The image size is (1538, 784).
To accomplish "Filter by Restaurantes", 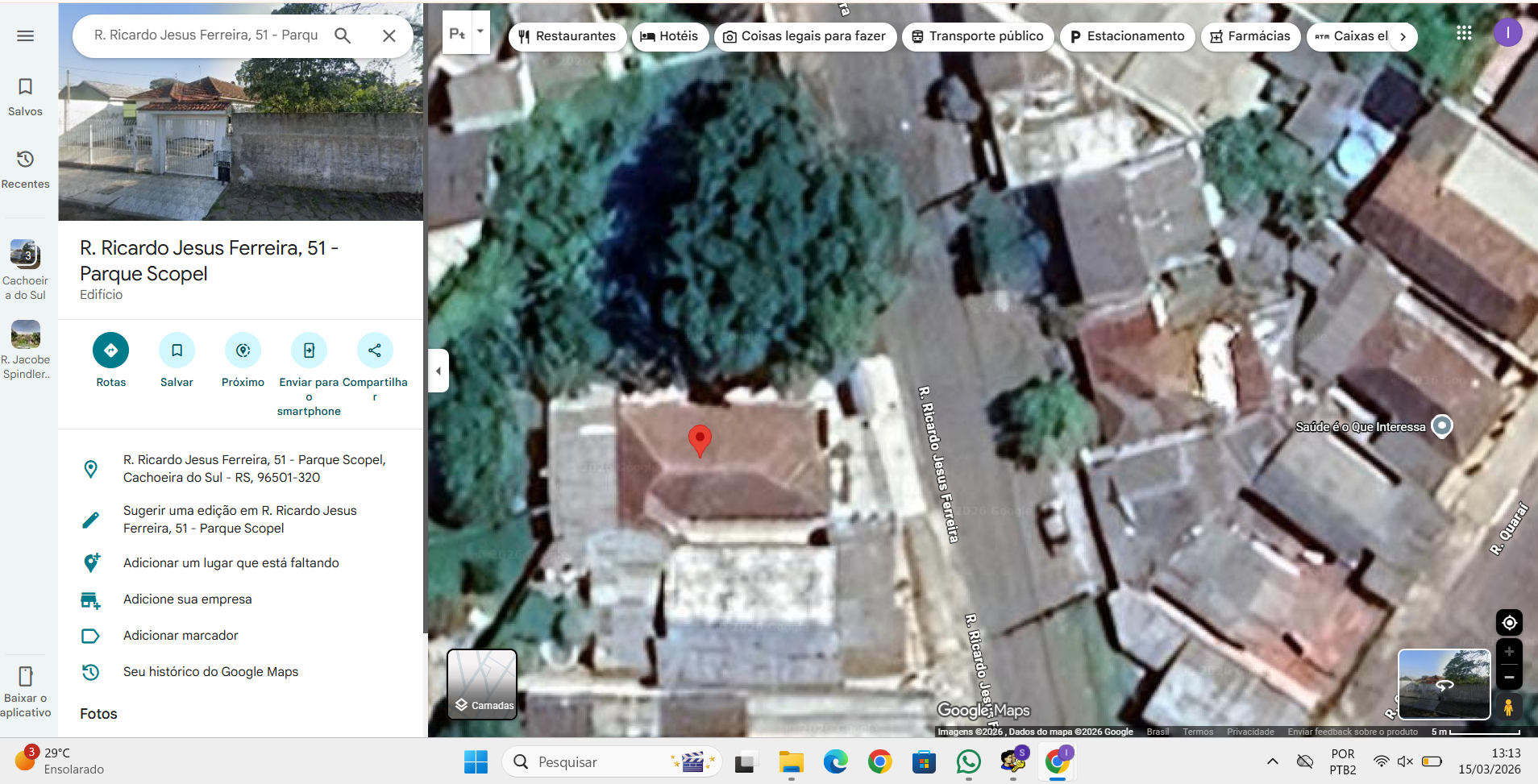I will point(567,36).
